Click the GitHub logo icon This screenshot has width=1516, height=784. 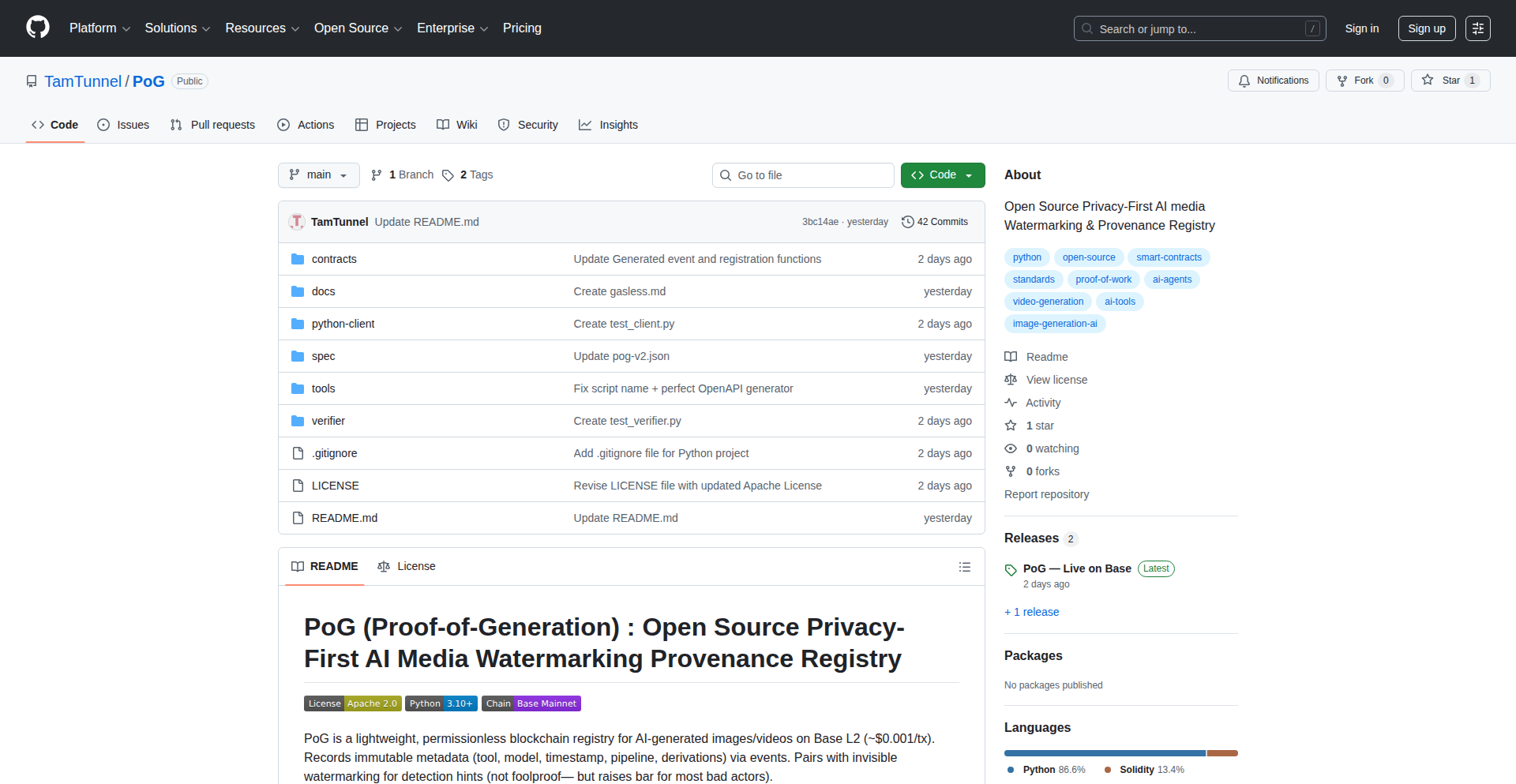38,28
